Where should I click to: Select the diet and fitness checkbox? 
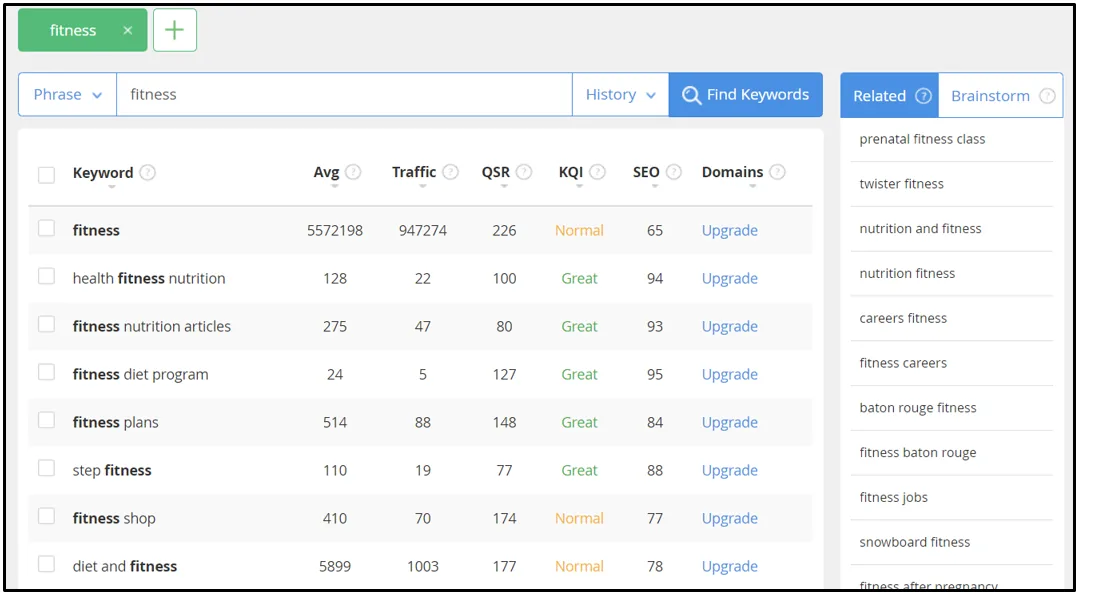46,564
